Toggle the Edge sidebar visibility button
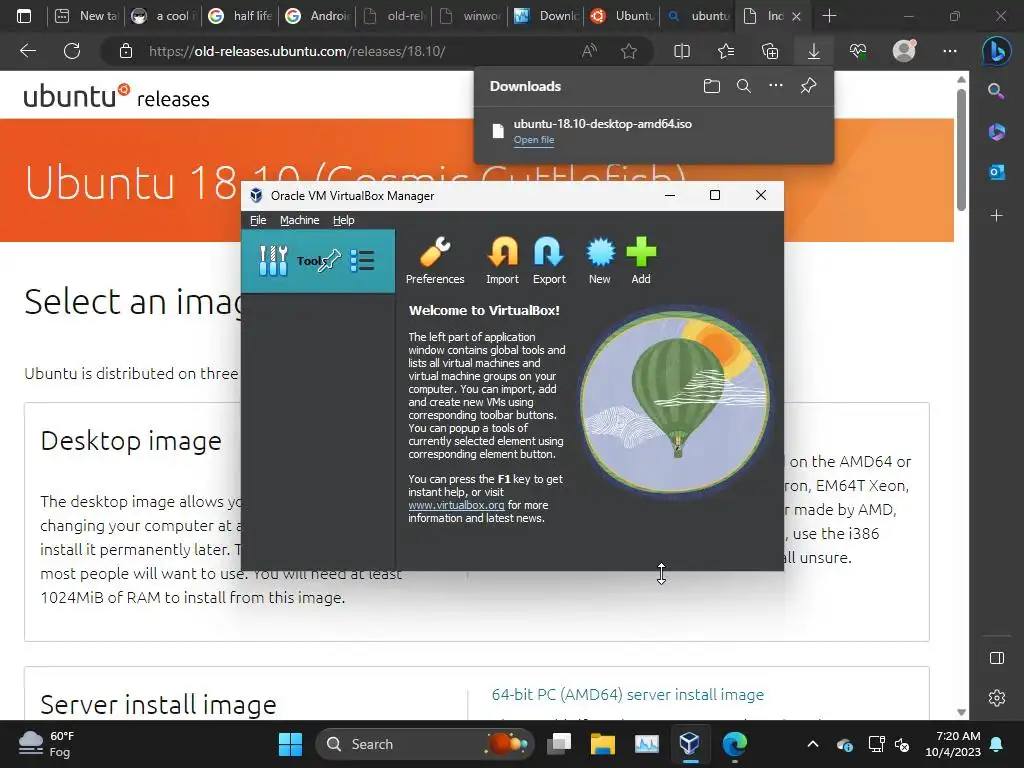The height and width of the screenshot is (768, 1024). coord(997,658)
